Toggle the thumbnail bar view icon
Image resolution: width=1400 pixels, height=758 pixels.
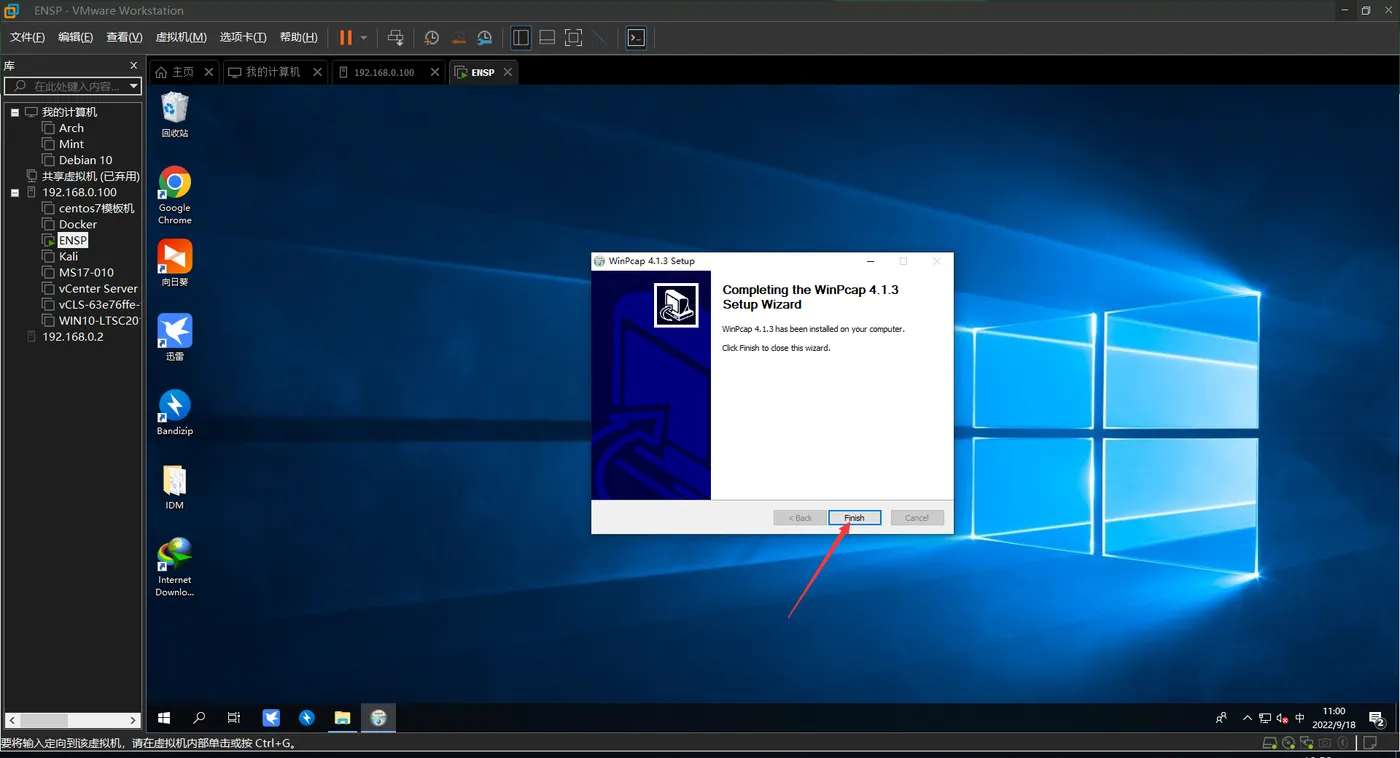coord(547,37)
